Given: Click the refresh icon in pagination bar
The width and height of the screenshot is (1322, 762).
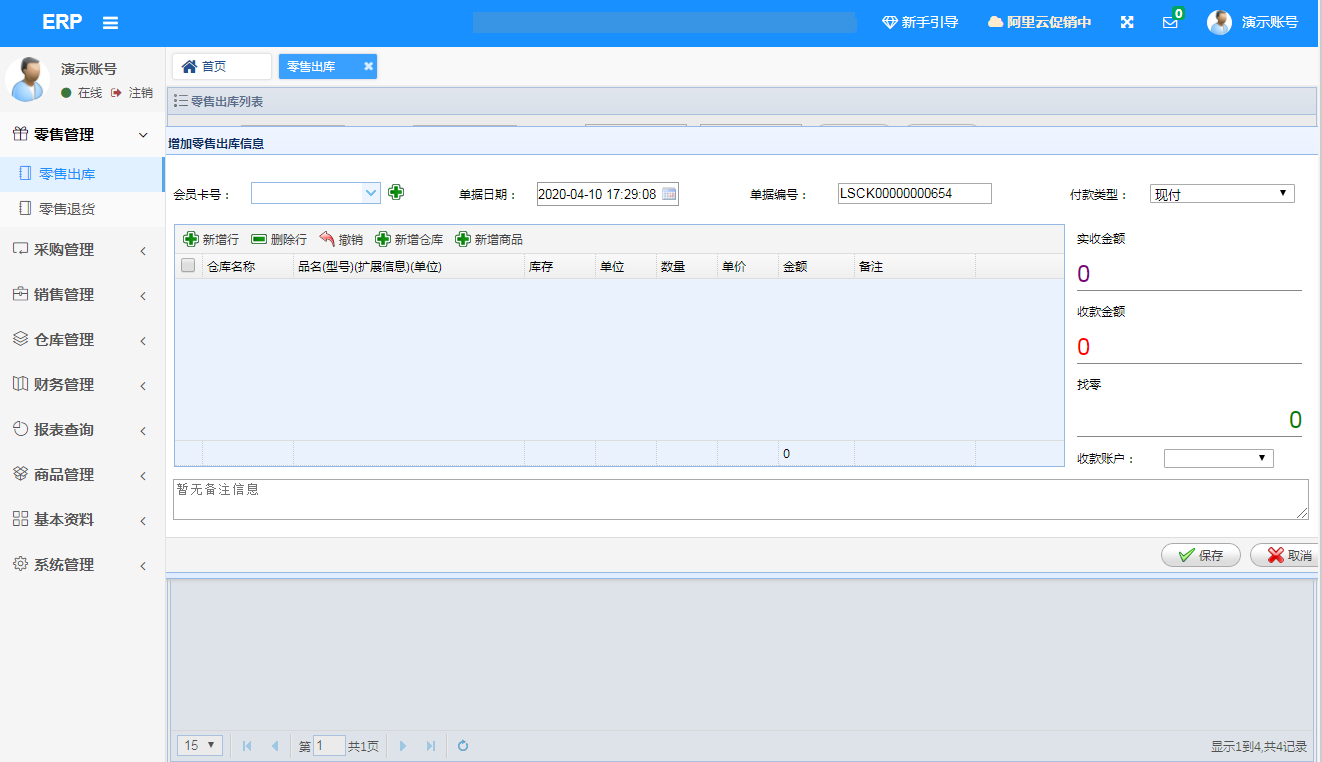Looking at the screenshot, I should [463, 746].
